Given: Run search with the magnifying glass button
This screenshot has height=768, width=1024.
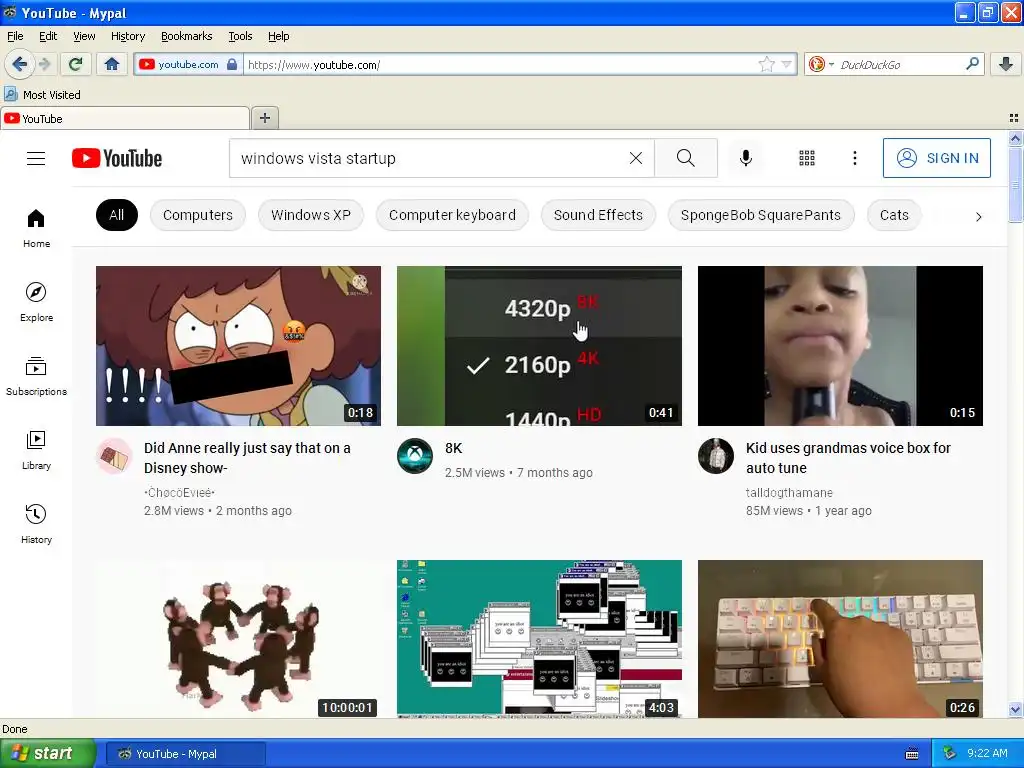Looking at the screenshot, I should point(686,158).
